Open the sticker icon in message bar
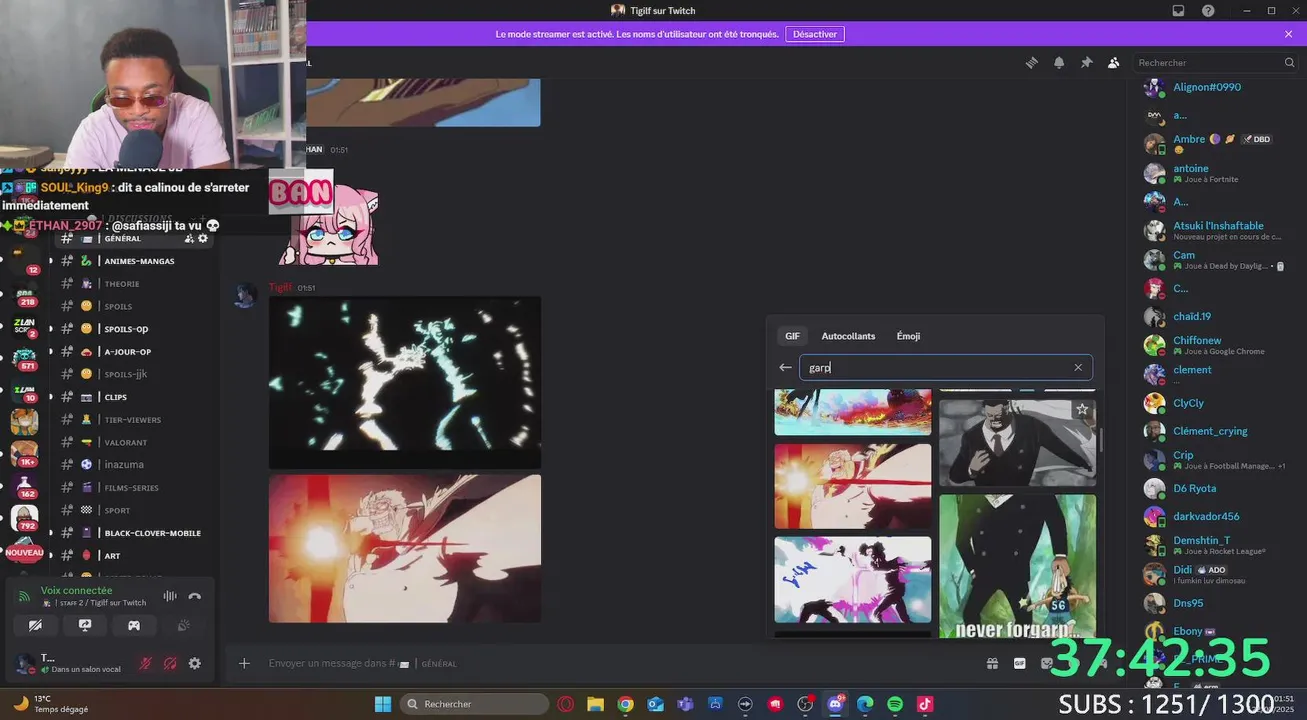1307x720 pixels. (x=1047, y=663)
